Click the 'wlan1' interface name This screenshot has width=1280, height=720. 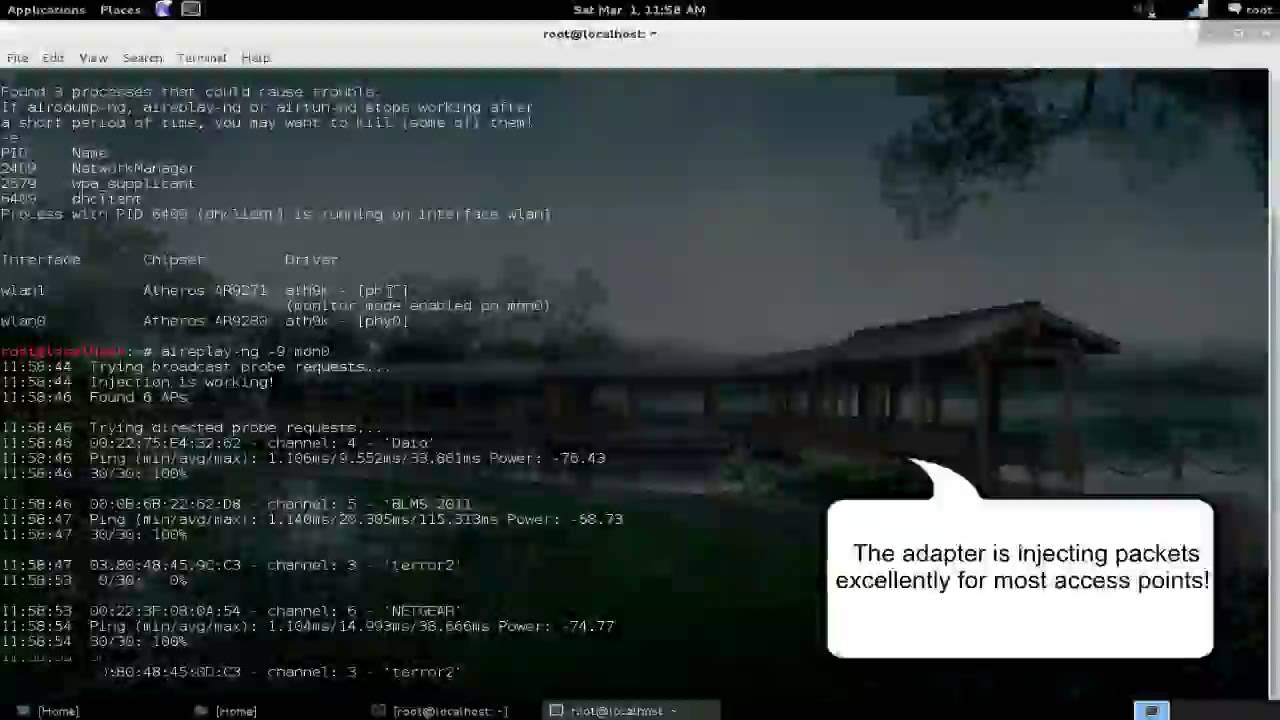tap(23, 291)
